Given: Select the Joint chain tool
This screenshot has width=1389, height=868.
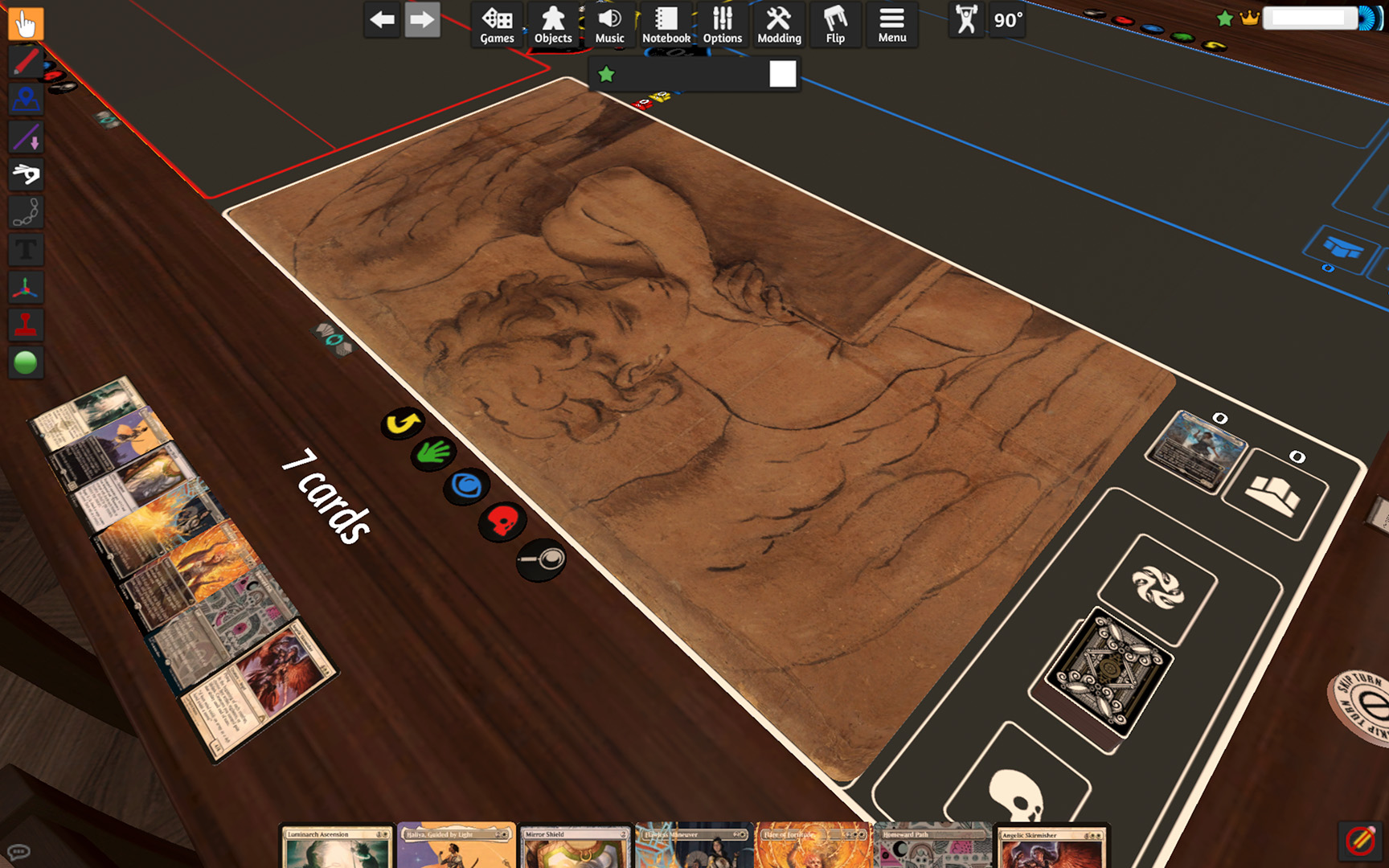Looking at the screenshot, I should [26, 212].
